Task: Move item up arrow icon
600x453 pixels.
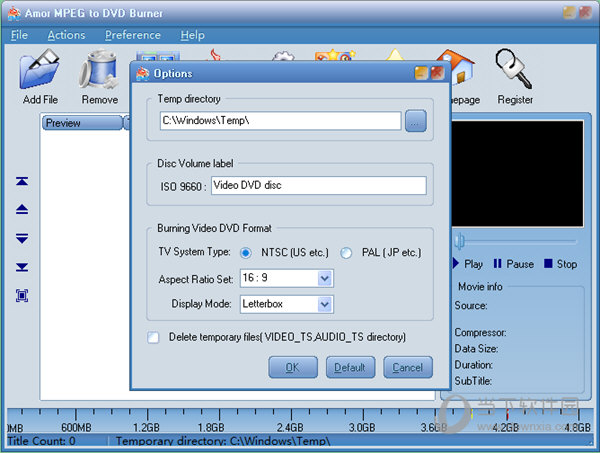Action: pos(22,209)
